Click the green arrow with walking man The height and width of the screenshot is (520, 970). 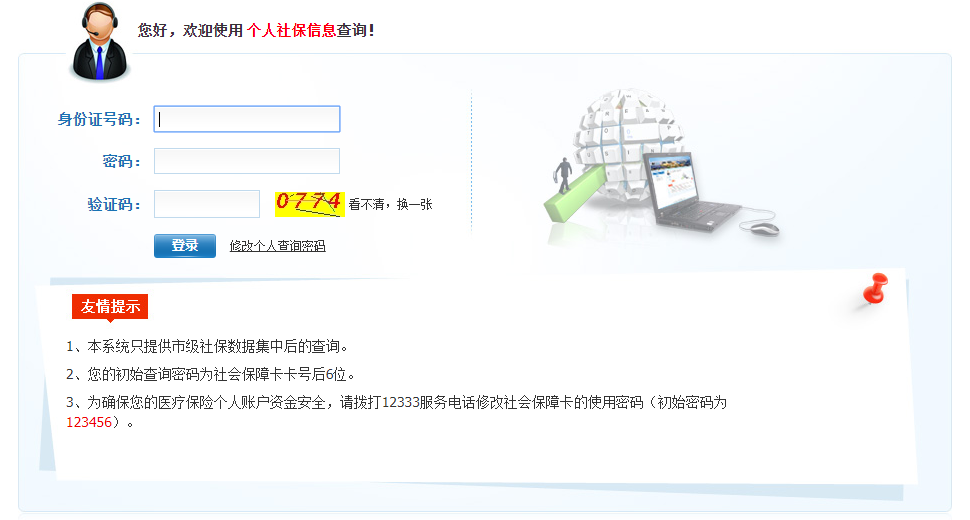coord(573,189)
